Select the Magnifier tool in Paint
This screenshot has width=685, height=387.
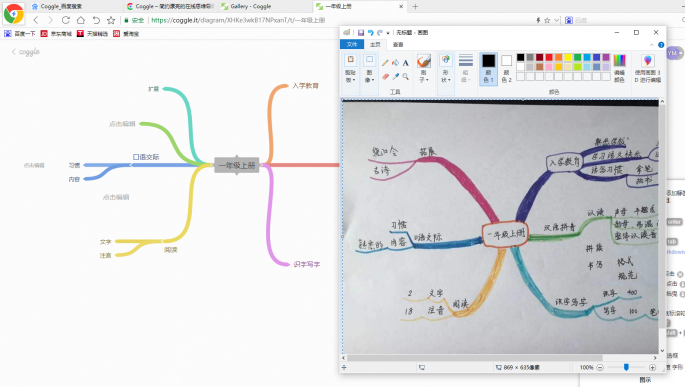coord(405,76)
